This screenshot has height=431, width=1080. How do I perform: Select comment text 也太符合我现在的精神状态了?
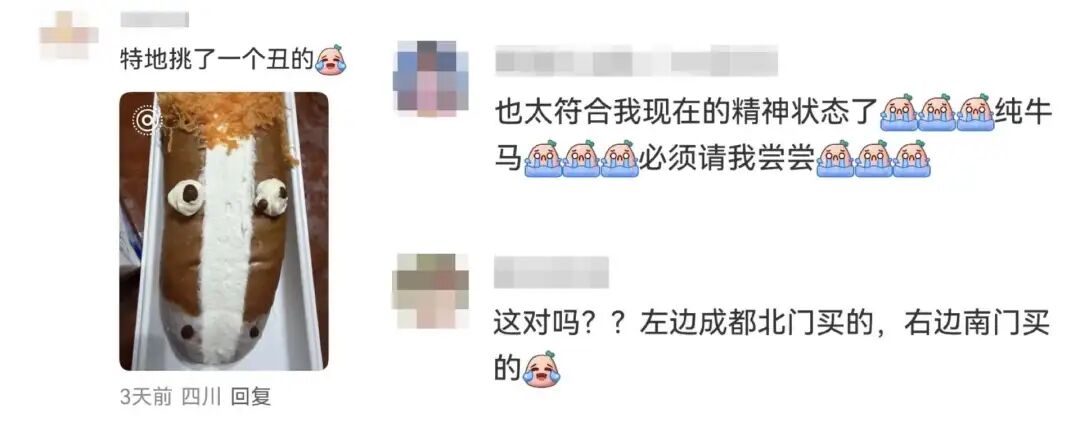tap(687, 112)
